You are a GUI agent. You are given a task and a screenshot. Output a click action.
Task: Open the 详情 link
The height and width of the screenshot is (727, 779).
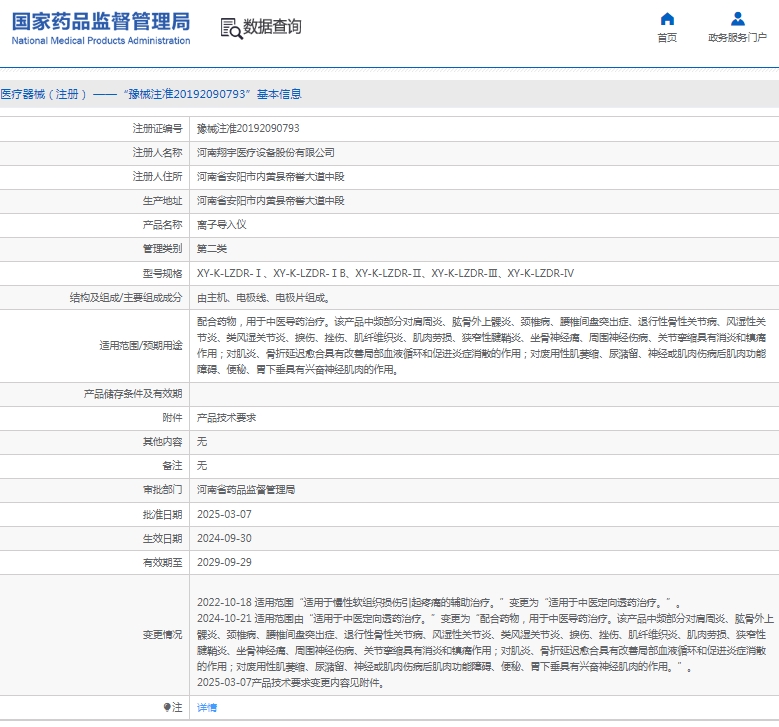tap(207, 708)
